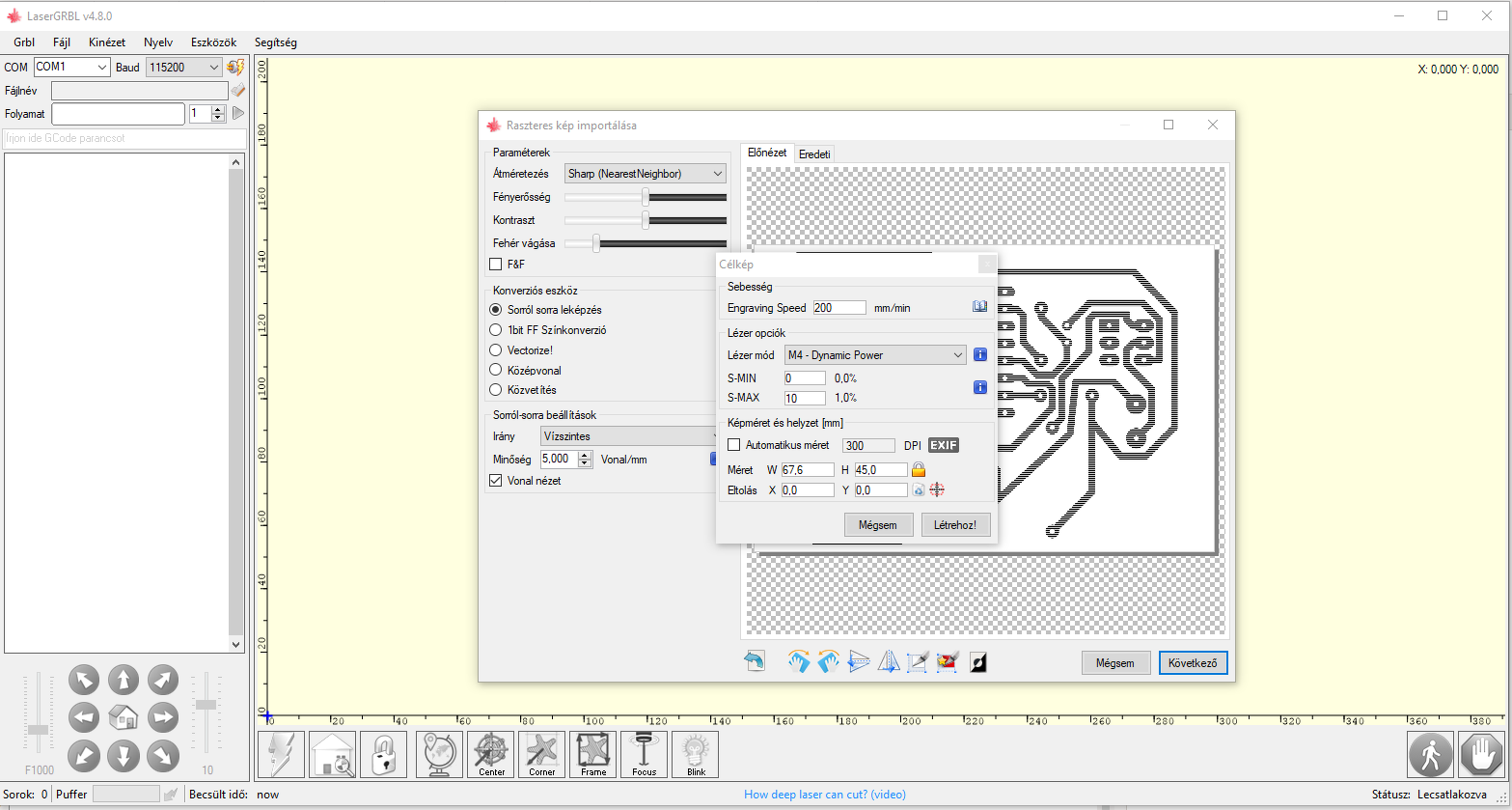Image resolution: width=1512 pixels, height=810 pixels.
Task: Click Mégsem in the Célkép dialog
Action: 878,525
